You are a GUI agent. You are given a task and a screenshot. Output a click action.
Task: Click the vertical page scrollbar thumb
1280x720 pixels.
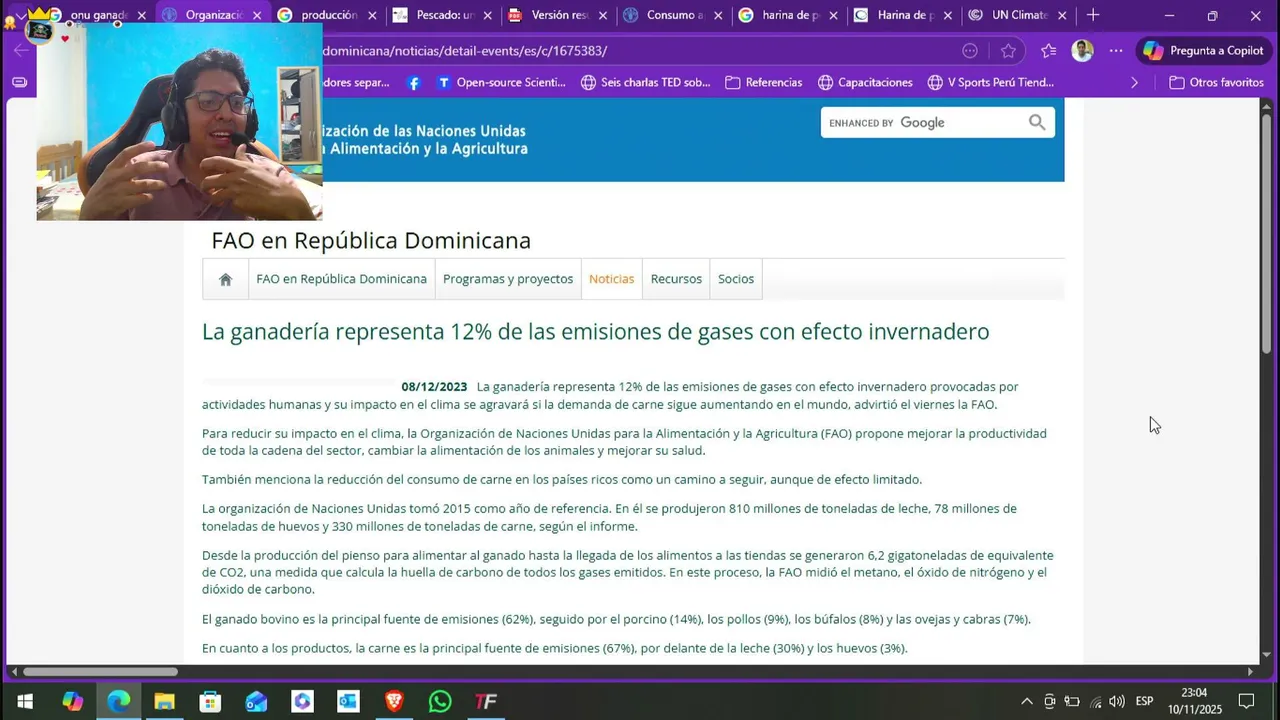pos(1266,232)
